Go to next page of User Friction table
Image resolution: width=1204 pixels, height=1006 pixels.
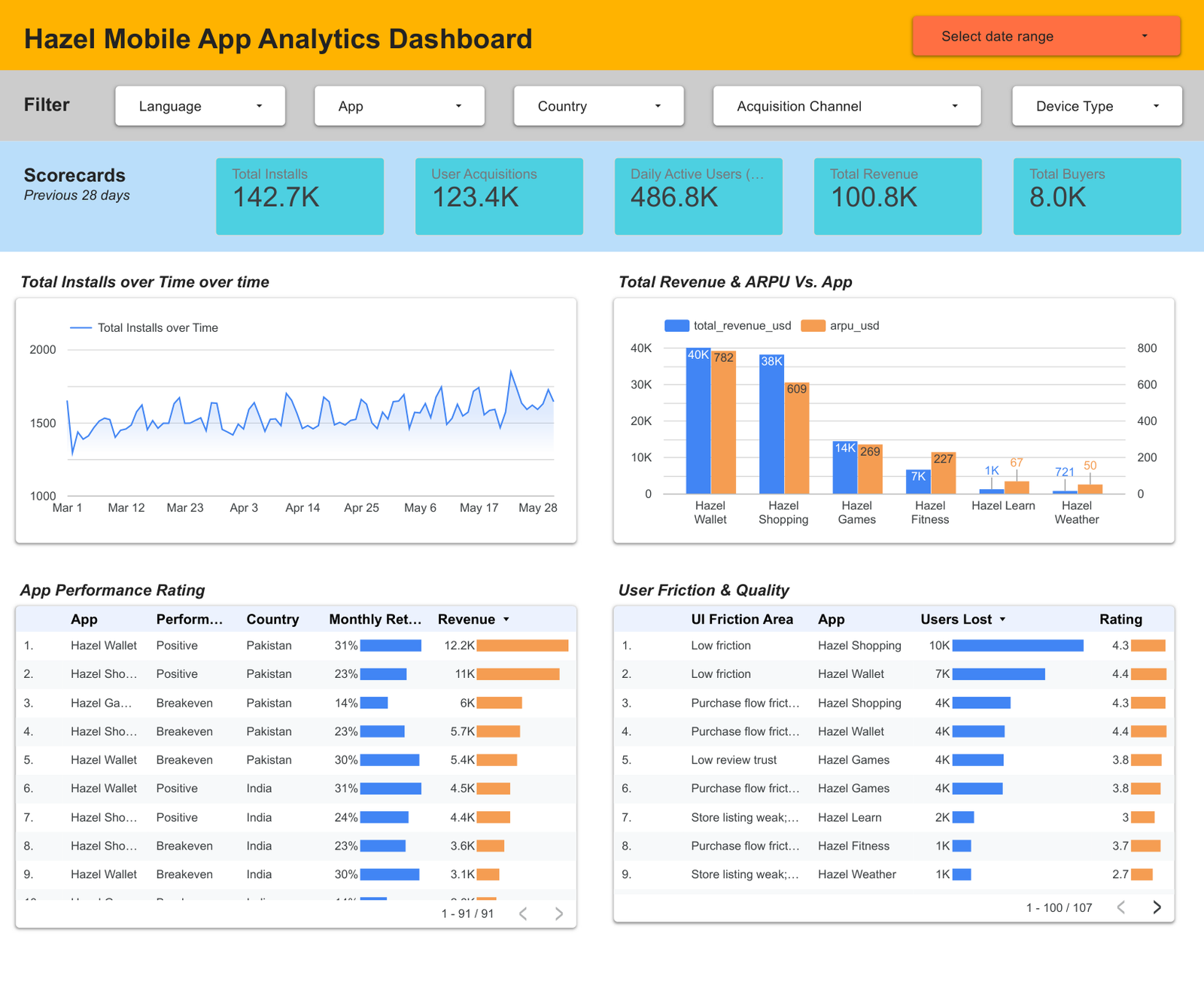pyautogui.click(x=1157, y=907)
